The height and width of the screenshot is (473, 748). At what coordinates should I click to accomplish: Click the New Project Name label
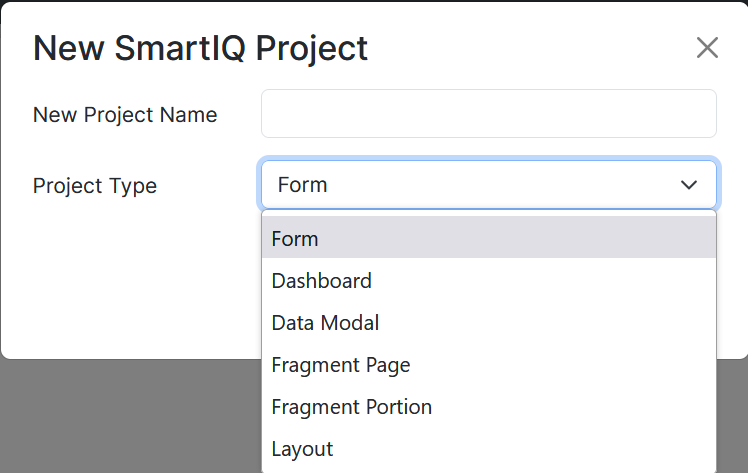coord(125,114)
